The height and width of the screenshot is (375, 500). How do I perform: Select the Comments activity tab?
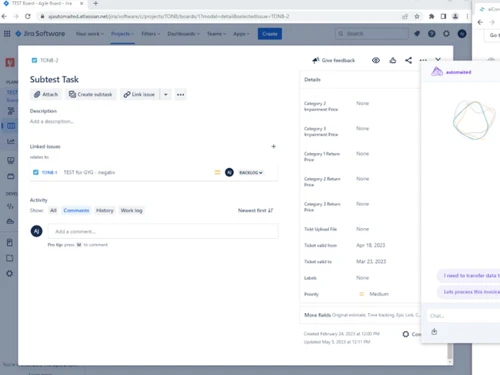76,210
